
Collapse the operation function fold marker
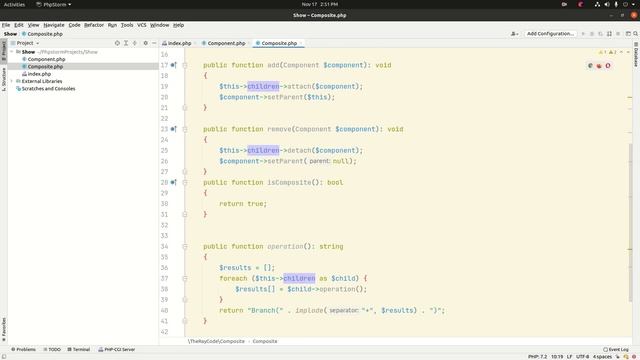[185, 247]
